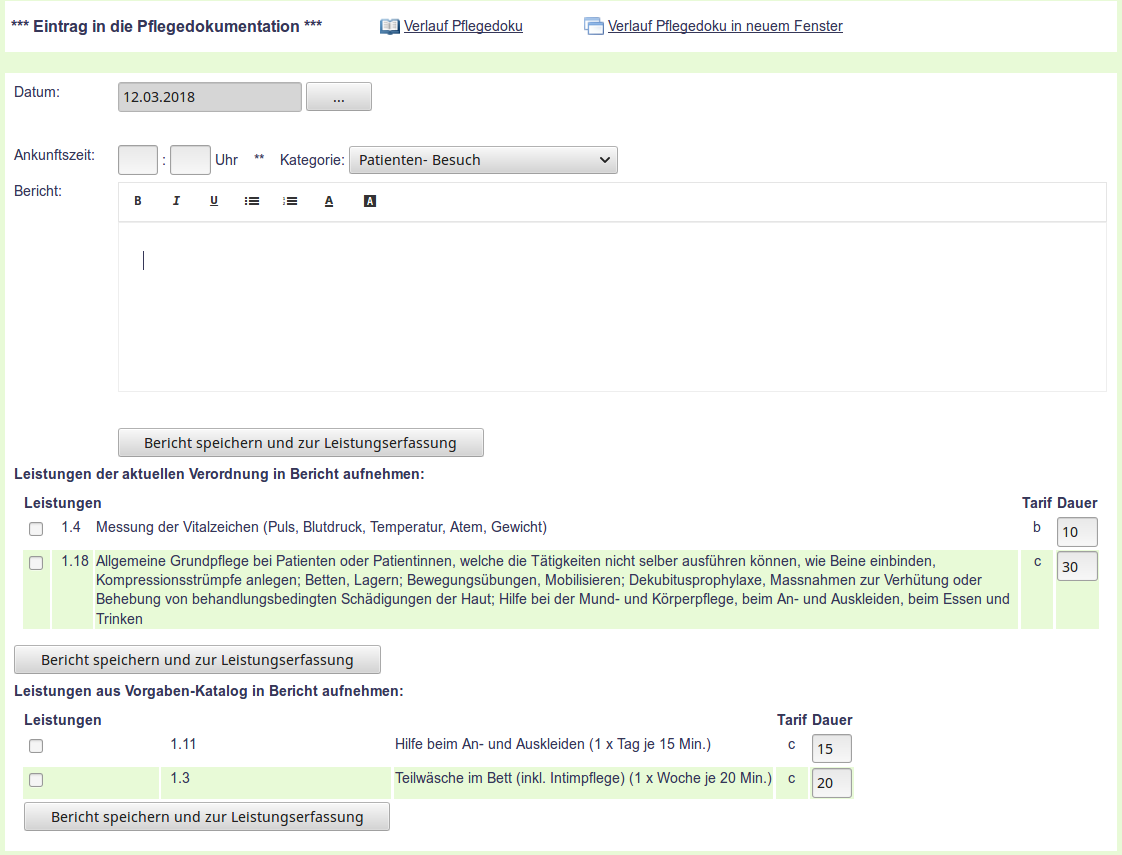Open Verlauf Pflegedoku in neuem Fenster link
This screenshot has width=1122, height=855.
[725, 27]
